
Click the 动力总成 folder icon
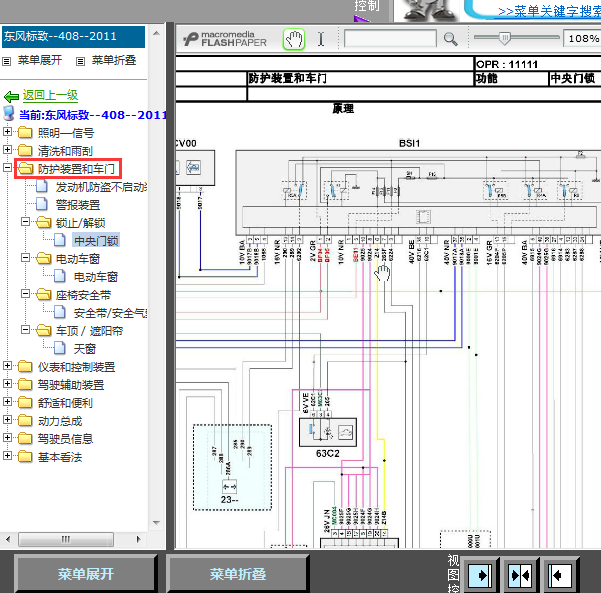[x=25, y=421]
